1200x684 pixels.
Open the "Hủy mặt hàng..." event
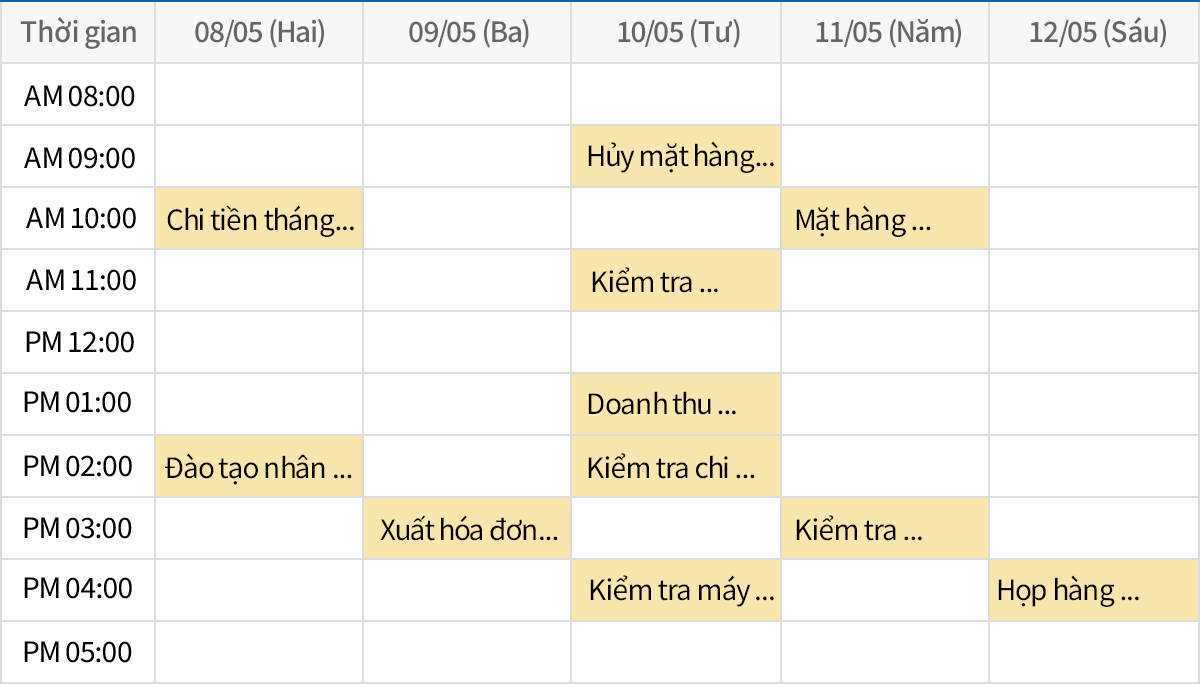pyautogui.click(x=676, y=157)
